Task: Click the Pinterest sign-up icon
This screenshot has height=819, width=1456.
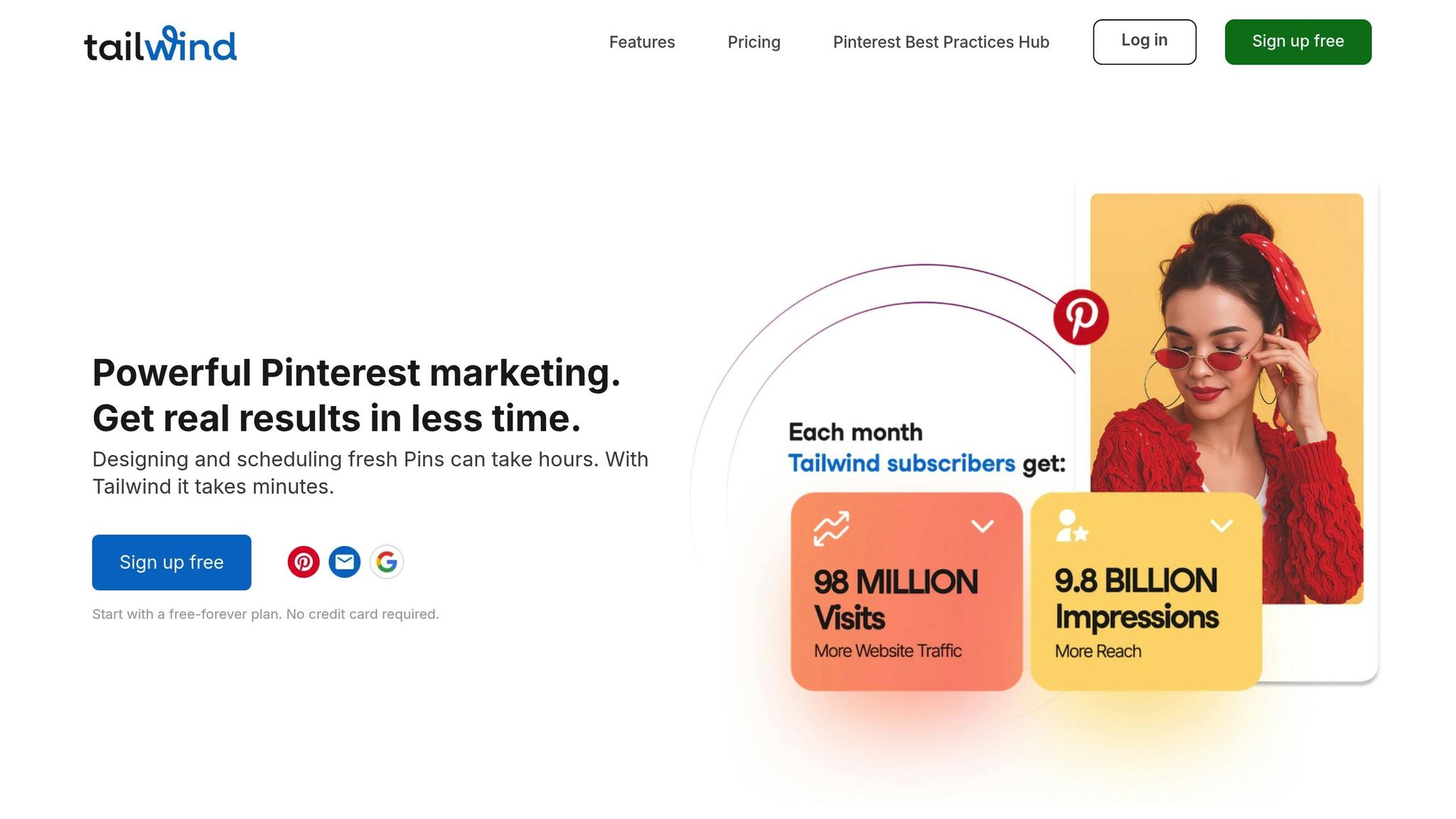Action: [304, 562]
